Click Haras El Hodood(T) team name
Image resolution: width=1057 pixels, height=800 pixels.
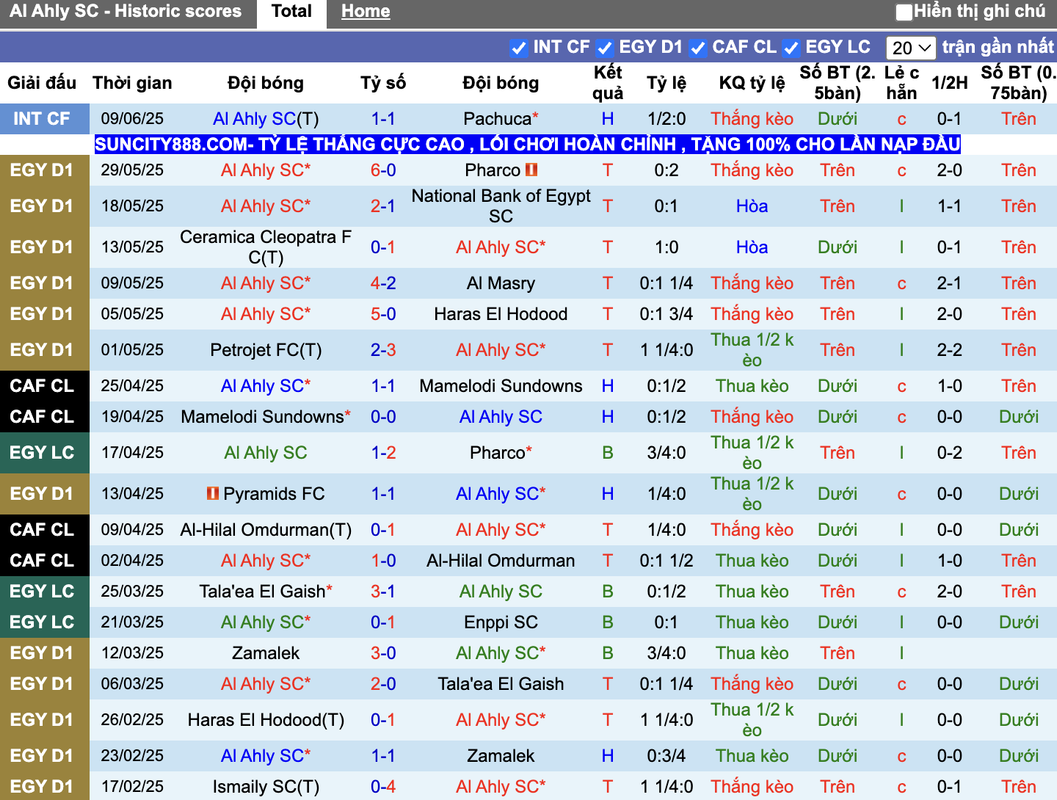[266, 720]
